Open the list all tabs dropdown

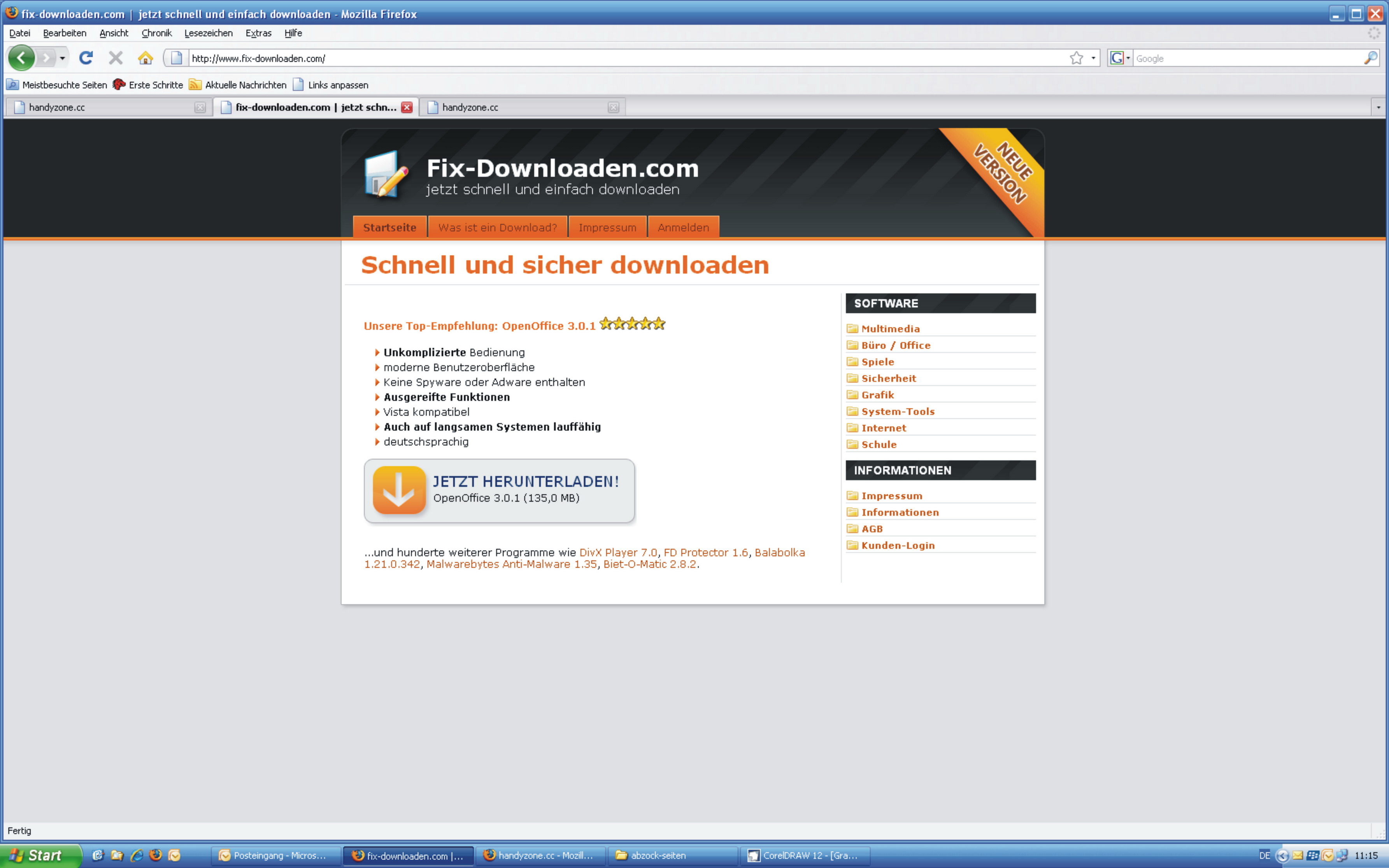1378,107
